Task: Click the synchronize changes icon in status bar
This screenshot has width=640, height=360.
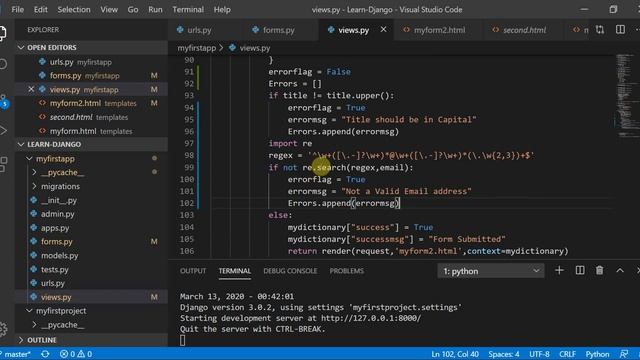Action: click(x=45, y=354)
